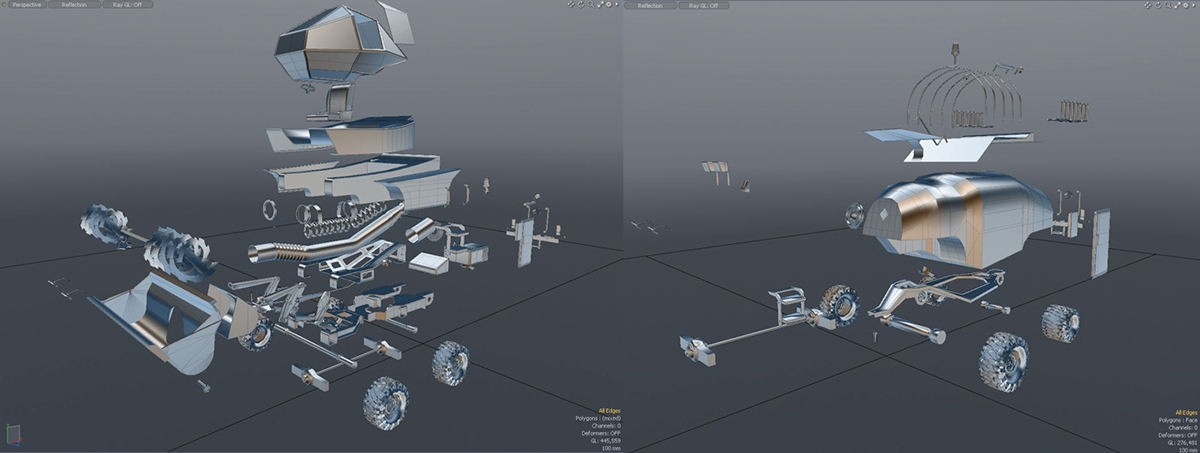Click the maximize viewport icon in right viewport
The width and height of the screenshot is (1200, 453).
point(1177,5)
